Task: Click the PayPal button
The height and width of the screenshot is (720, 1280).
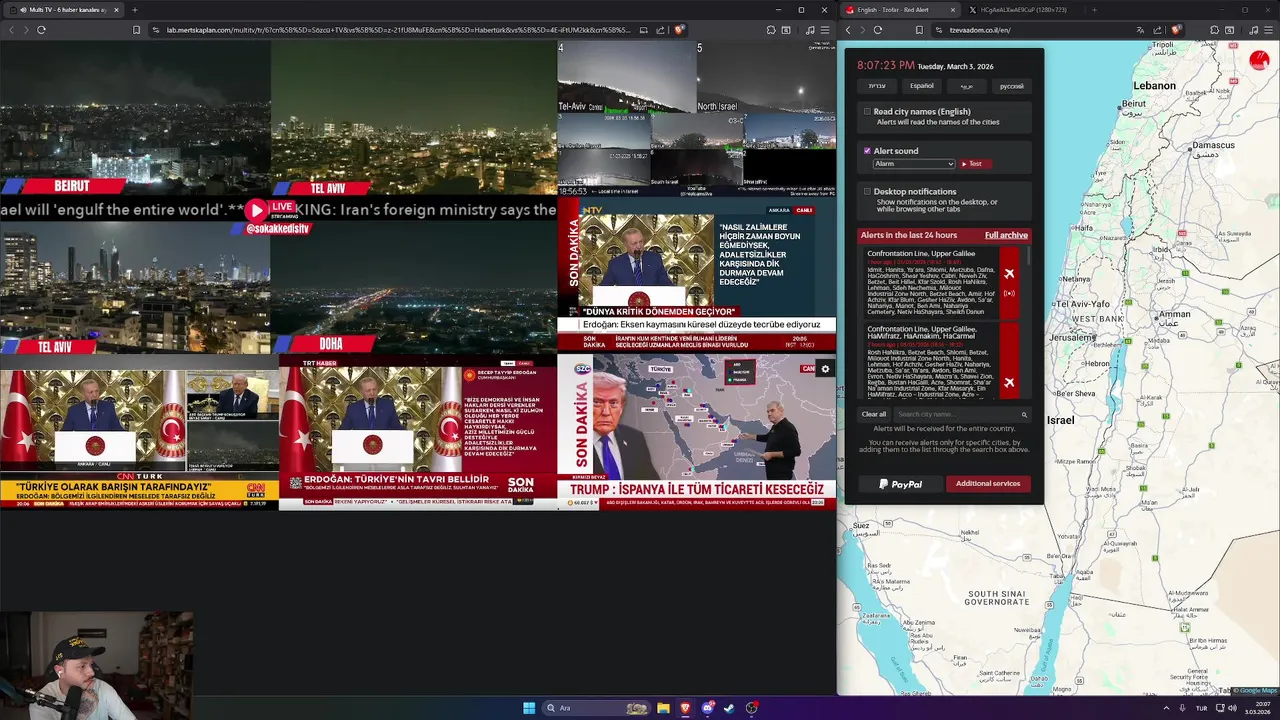Action: 900,484
